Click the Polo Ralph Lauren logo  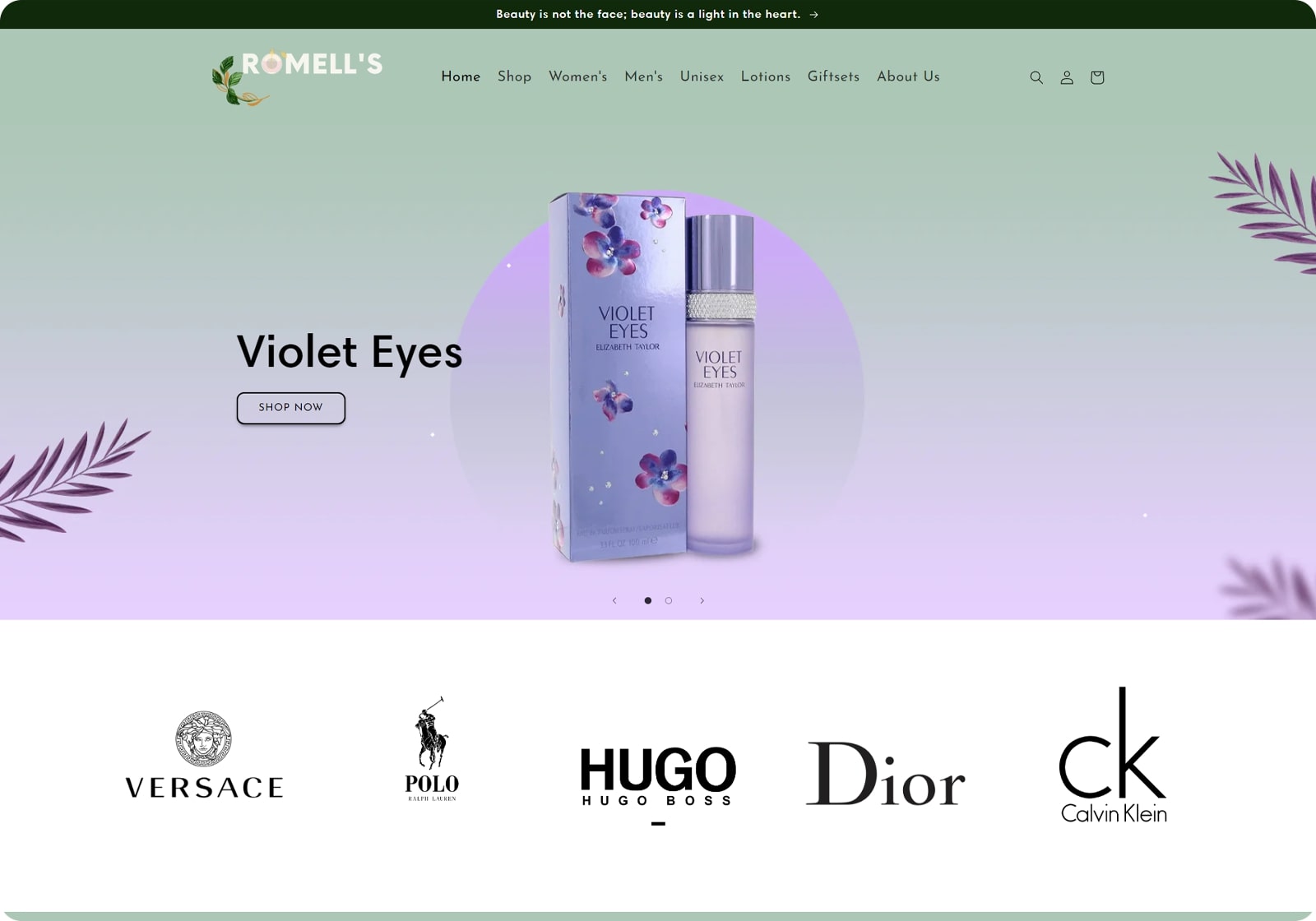pyautogui.click(x=432, y=749)
